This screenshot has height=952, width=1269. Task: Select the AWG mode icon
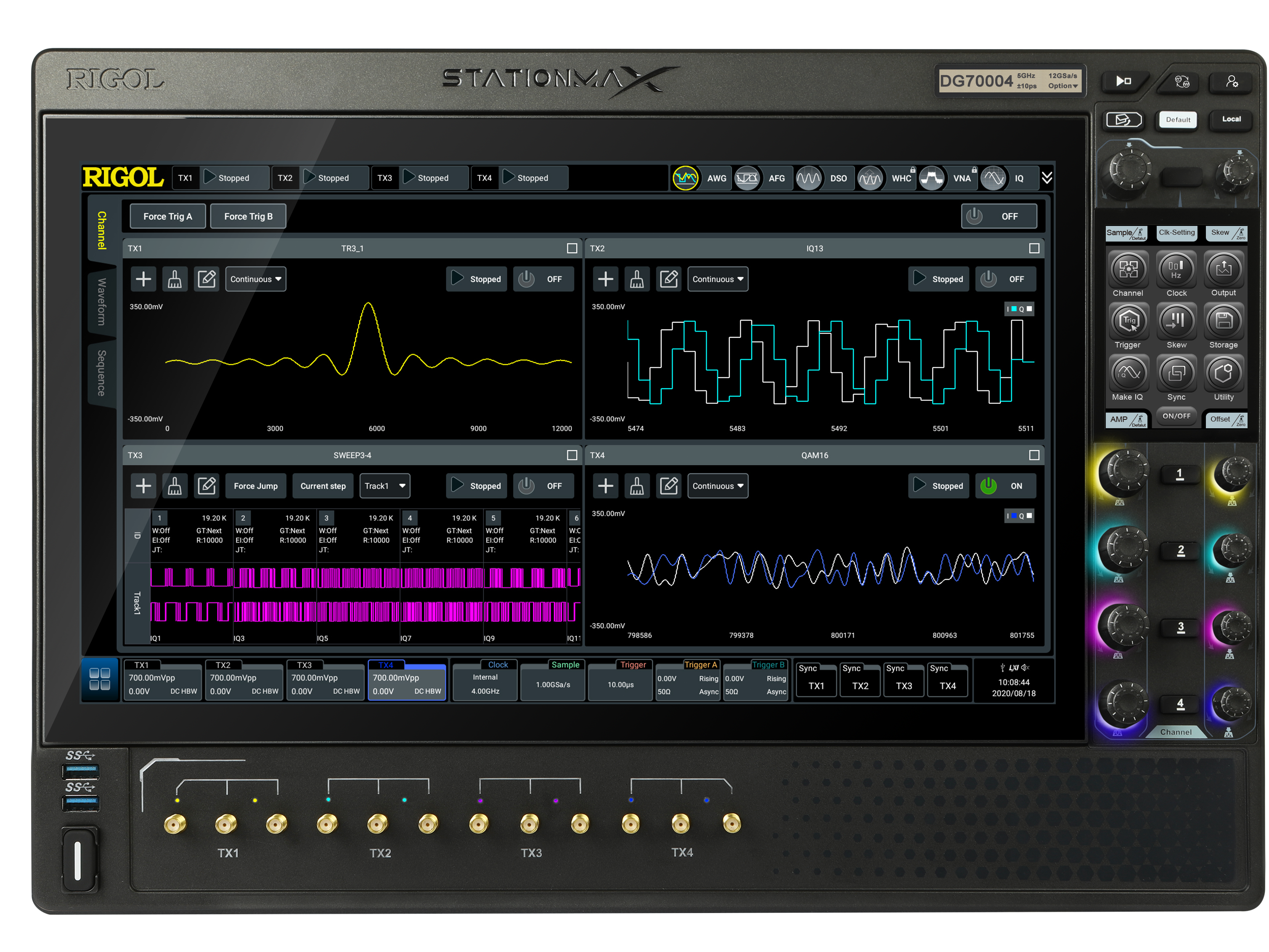(x=686, y=178)
